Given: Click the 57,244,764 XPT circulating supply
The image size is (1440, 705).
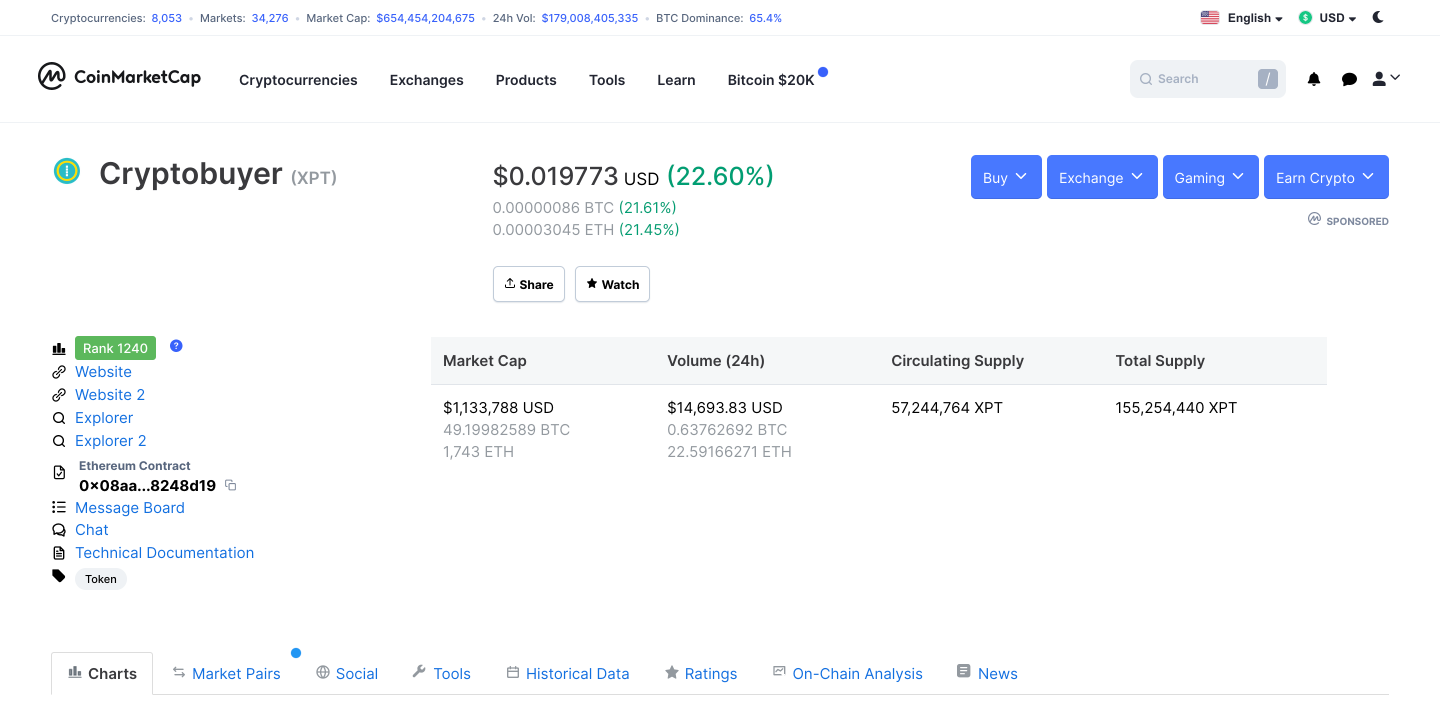Looking at the screenshot, I should pos(947,407).
